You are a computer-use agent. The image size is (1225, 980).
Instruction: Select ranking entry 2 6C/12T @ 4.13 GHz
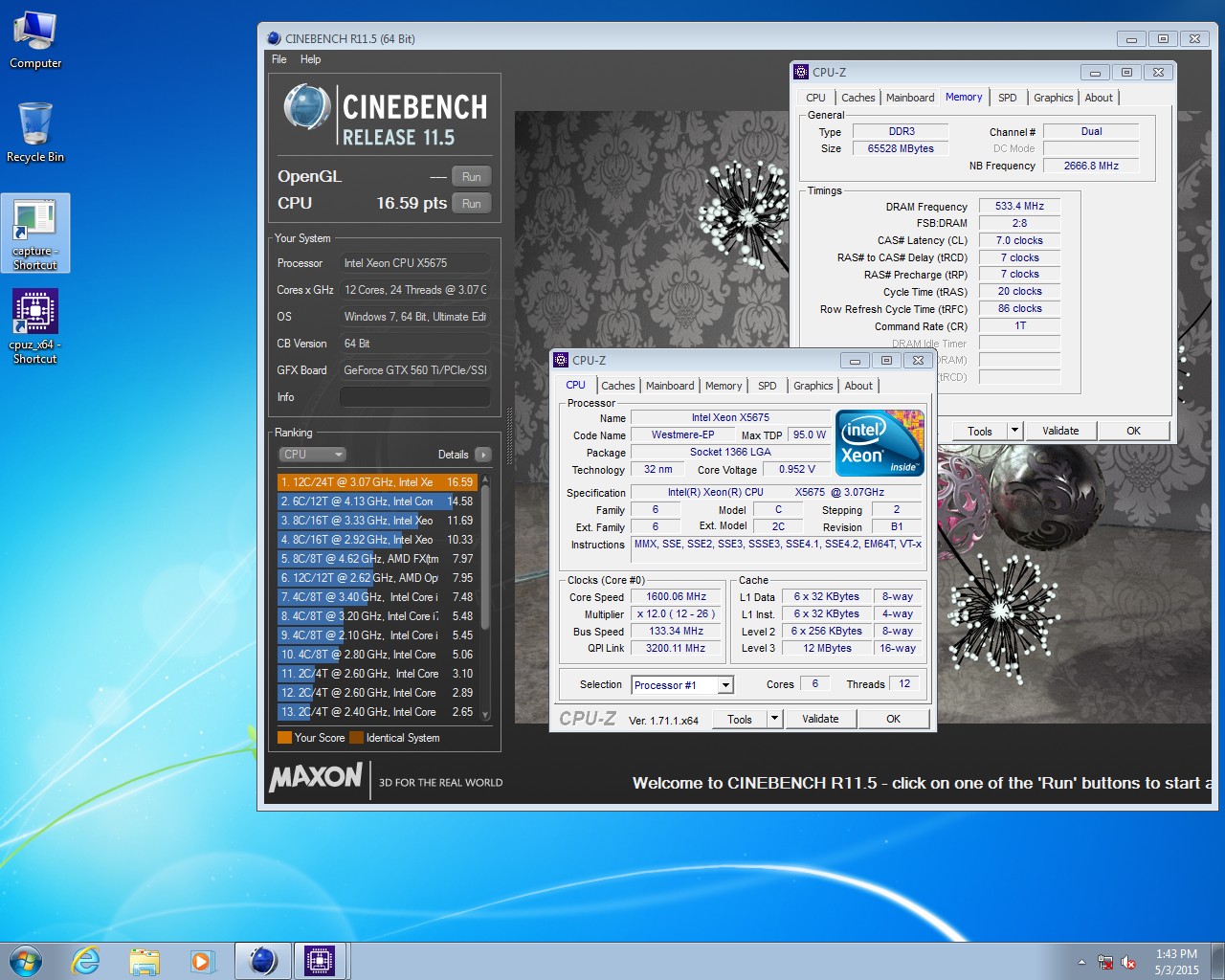[377, 501]
